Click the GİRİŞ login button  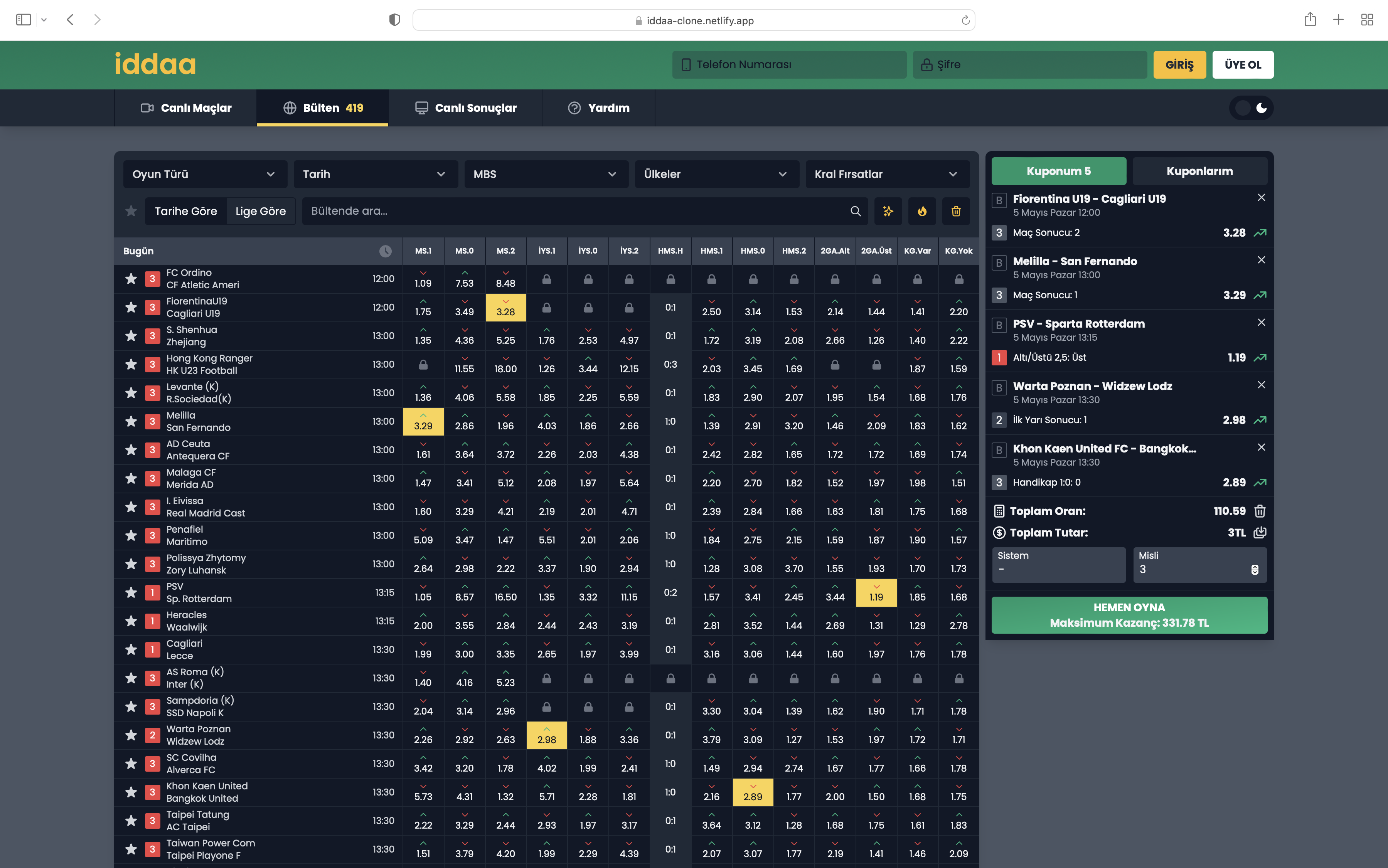(1179, 65)
